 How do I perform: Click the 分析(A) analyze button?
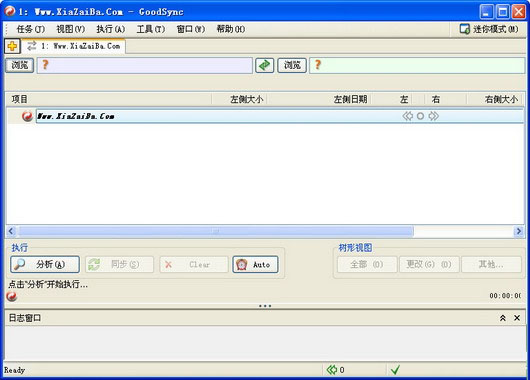coord(45,264)
